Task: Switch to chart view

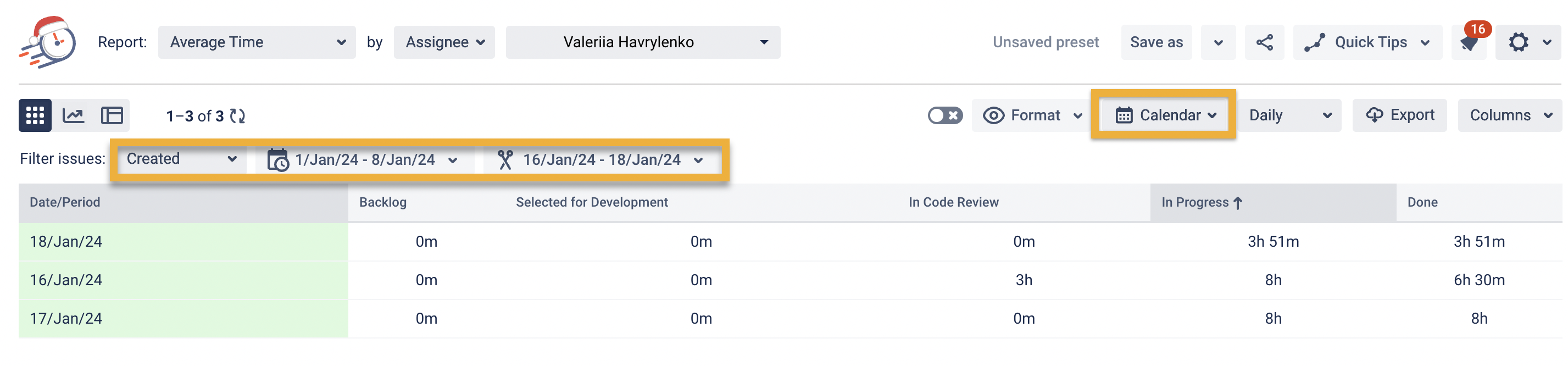Action: tap(74, 115)
